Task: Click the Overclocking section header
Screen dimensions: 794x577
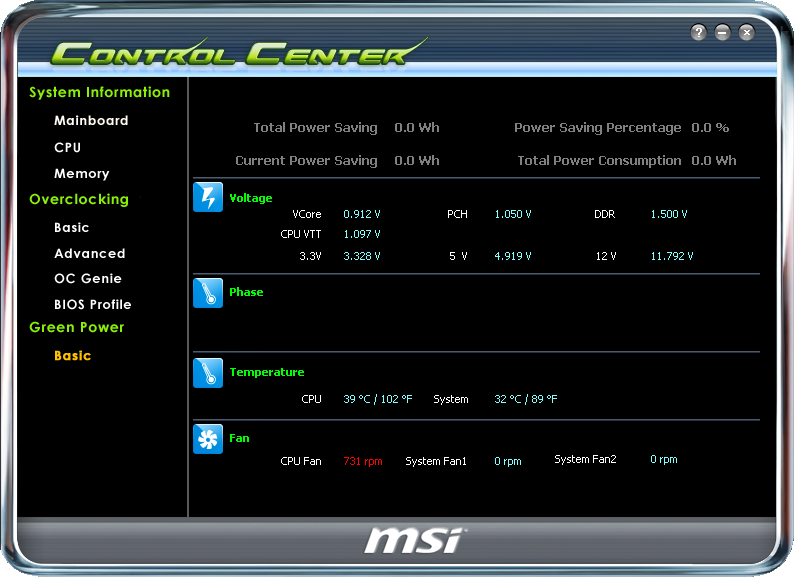Action: tap(79, 200)
